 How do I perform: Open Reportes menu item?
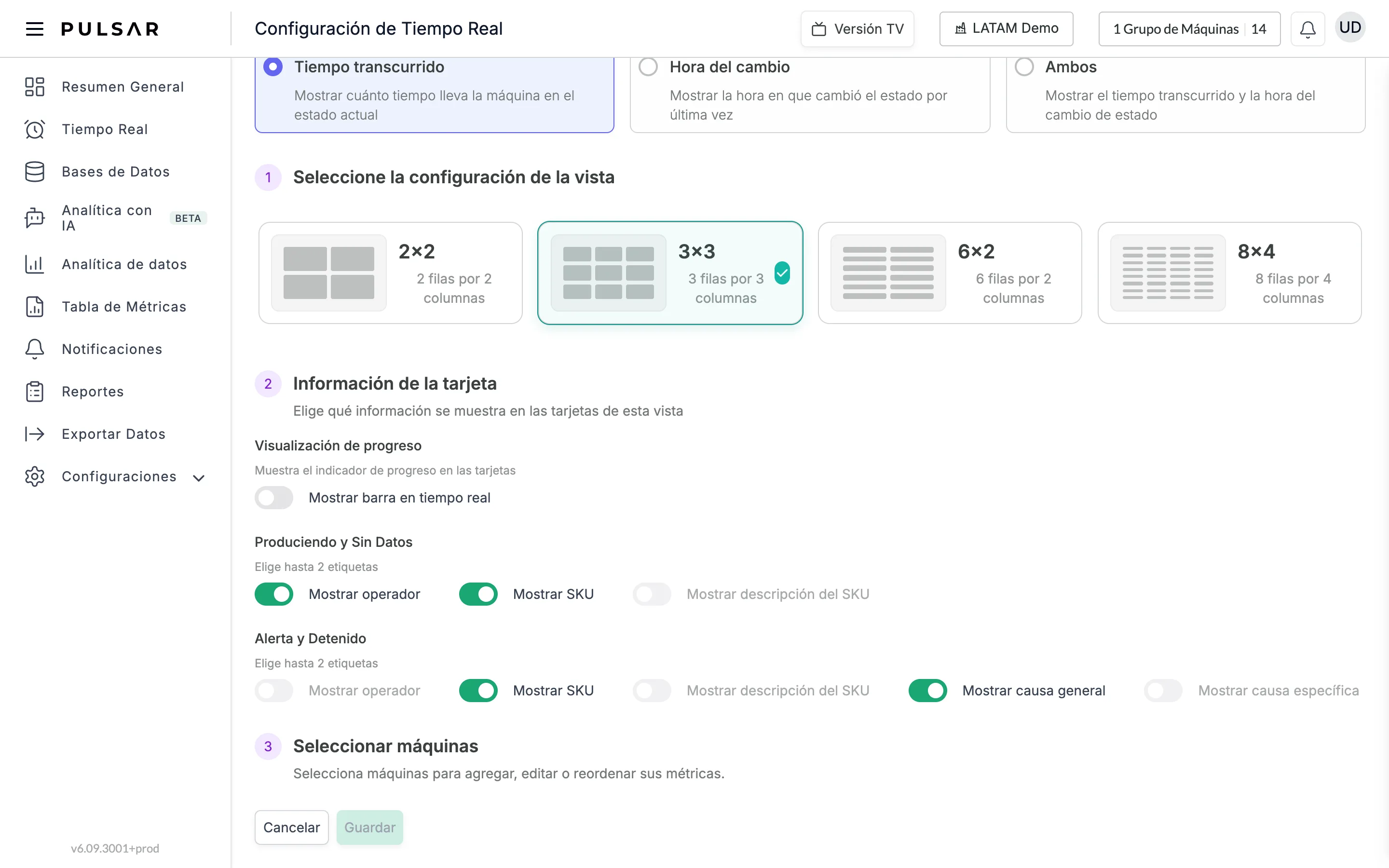pyautogui.click(x=93, y=392)
